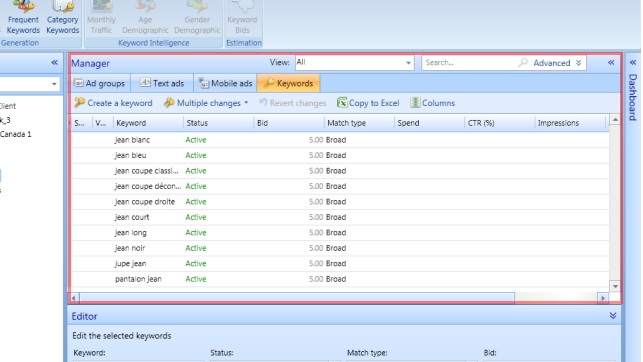Click Revert changes button
Screen dimensions: 643x362
292,103
